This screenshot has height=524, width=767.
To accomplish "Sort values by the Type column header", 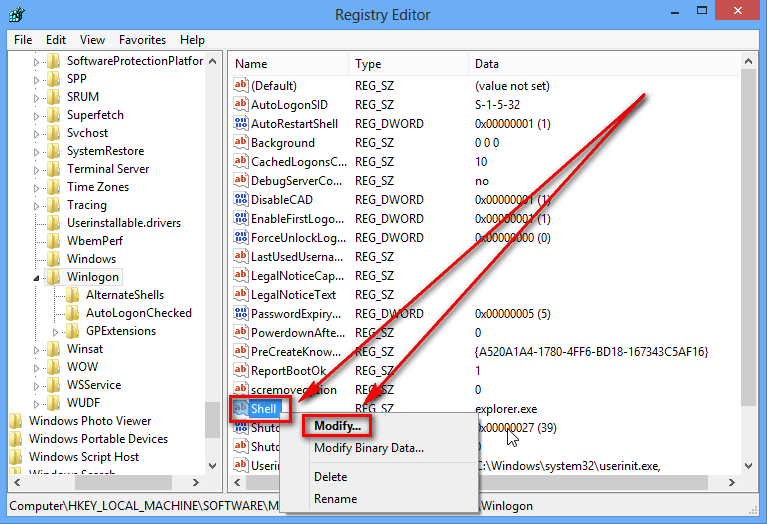I will (x=408, y=64).
